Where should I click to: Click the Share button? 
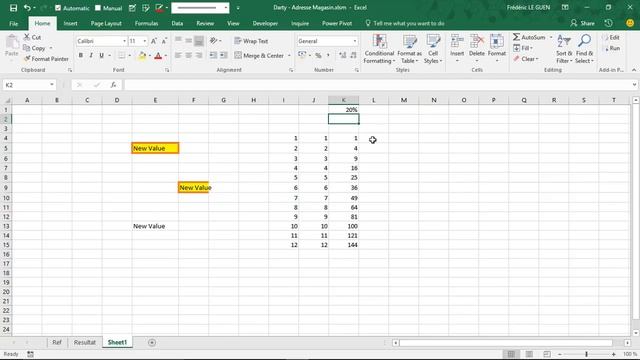point(582,23)
